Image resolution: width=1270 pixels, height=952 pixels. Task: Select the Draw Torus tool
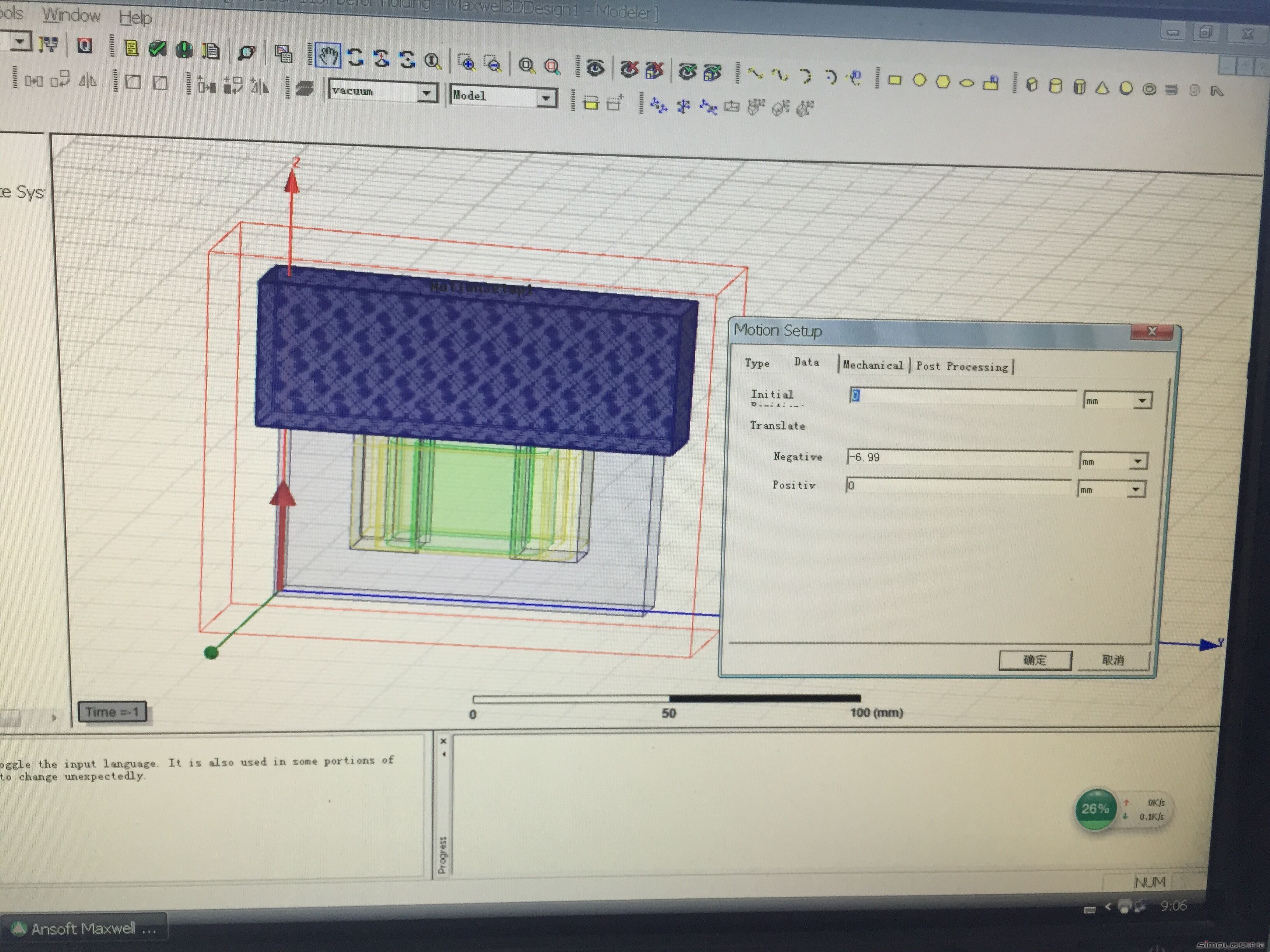click(x=1149, y=89)
